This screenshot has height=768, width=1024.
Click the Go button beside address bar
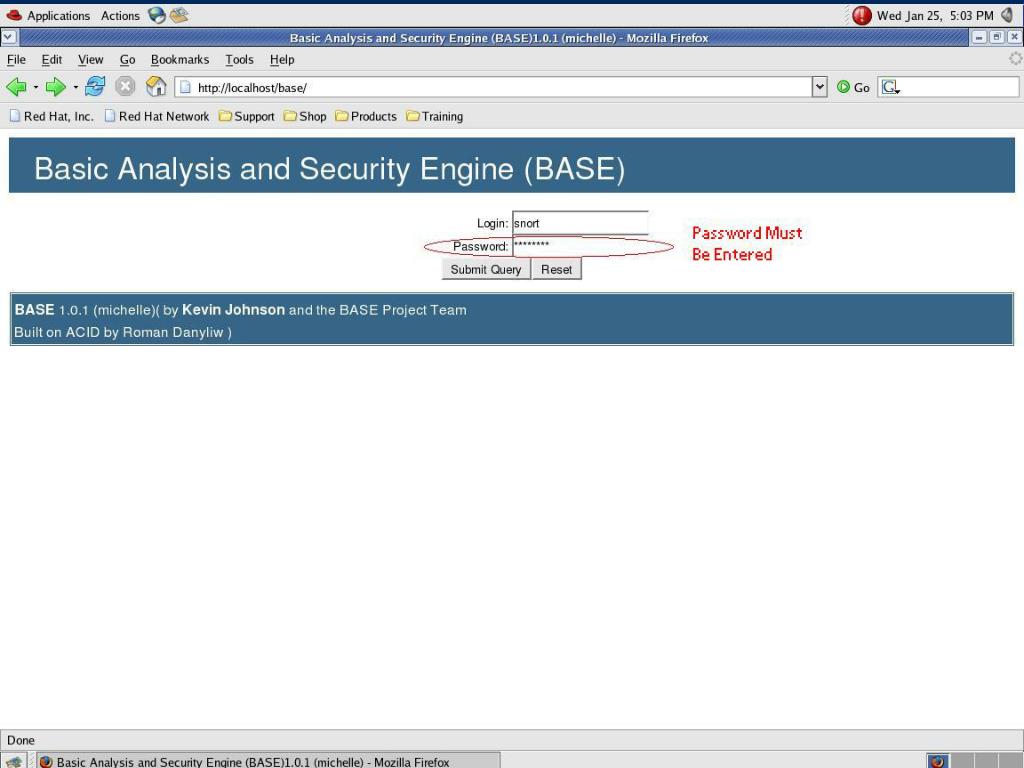[x=853, y=87]
